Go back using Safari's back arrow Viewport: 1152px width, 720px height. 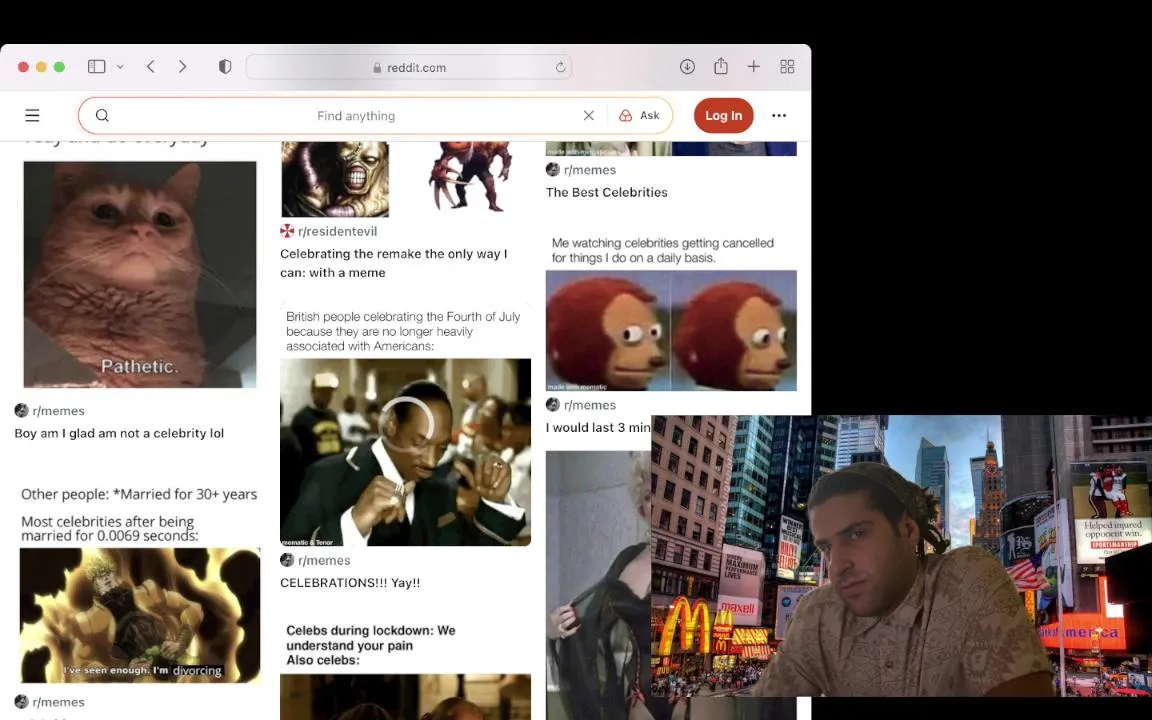coord(151,67)
